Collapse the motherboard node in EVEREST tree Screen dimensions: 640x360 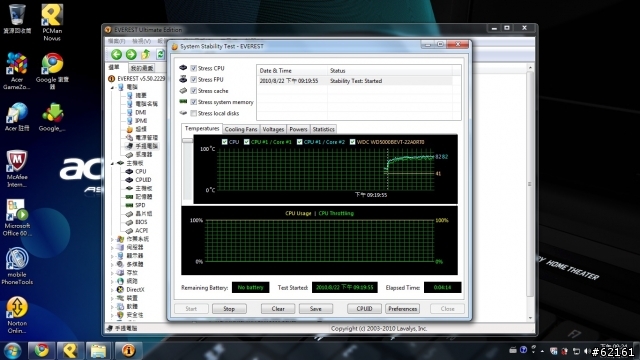pyautogui.click(x=113, y=163)
